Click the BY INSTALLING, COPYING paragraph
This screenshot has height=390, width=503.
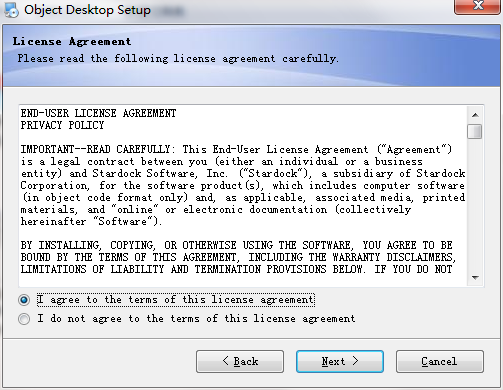tap(238, 257)
